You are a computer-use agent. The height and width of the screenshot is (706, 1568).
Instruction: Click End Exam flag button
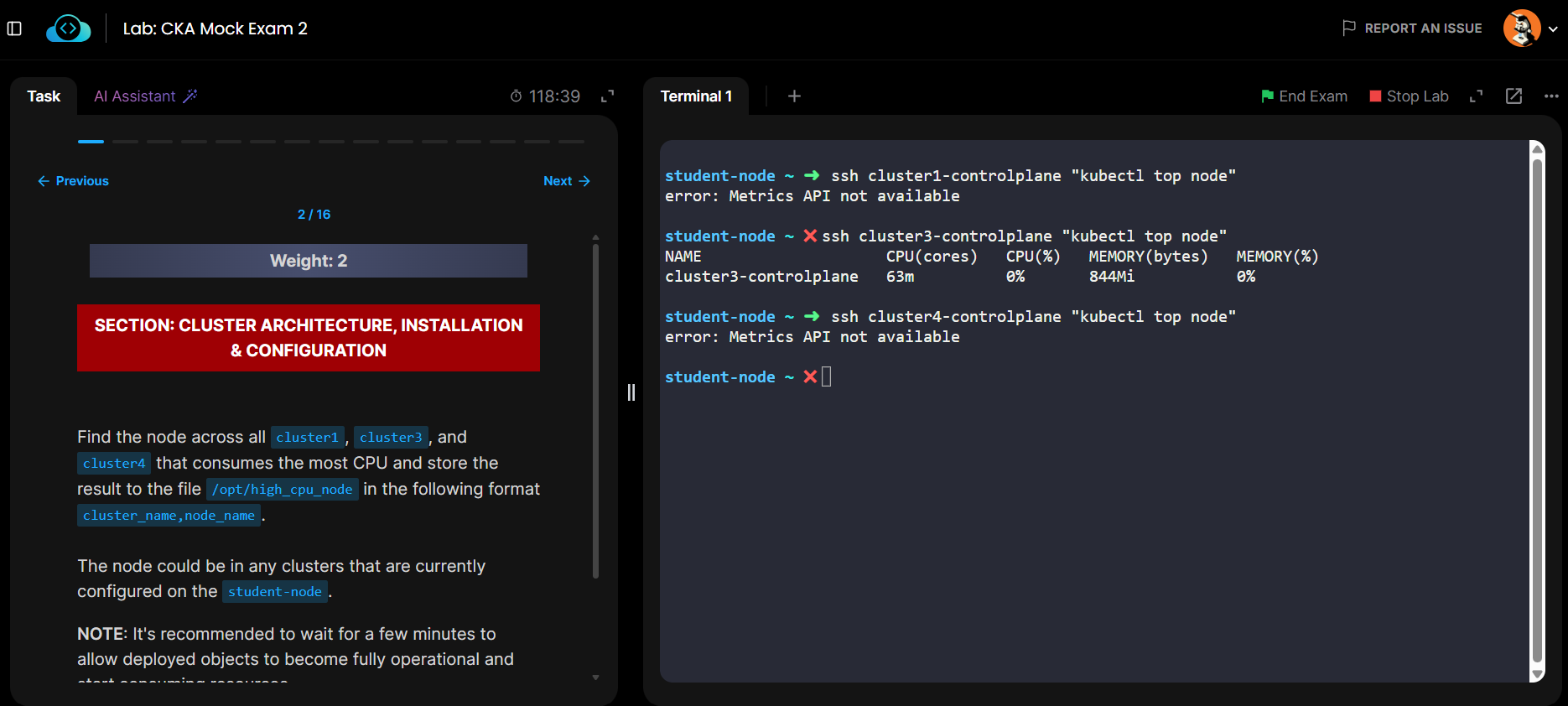click(1304, 96)
